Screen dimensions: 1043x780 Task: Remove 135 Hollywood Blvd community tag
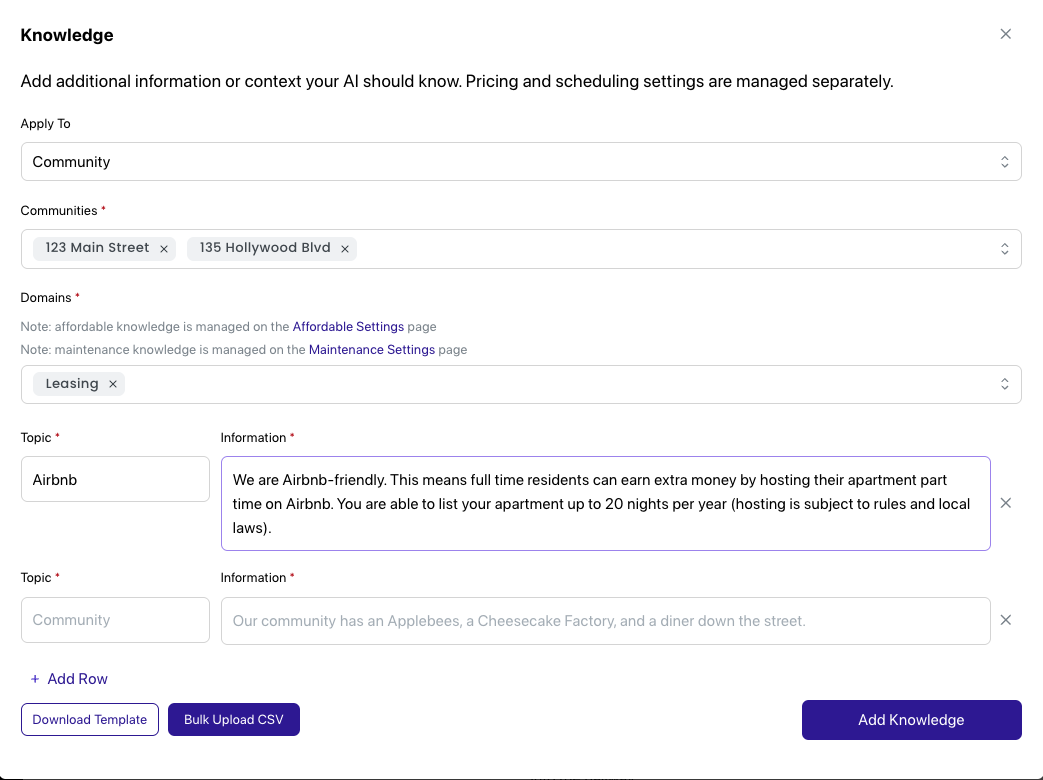click(x=345, y=249)
